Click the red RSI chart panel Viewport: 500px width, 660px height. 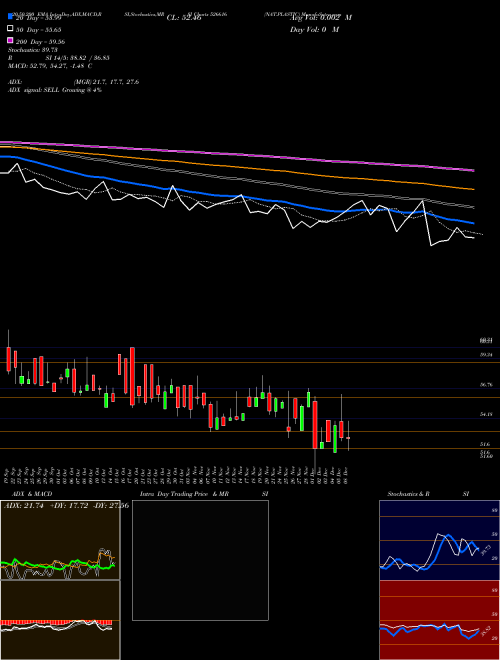439,620
